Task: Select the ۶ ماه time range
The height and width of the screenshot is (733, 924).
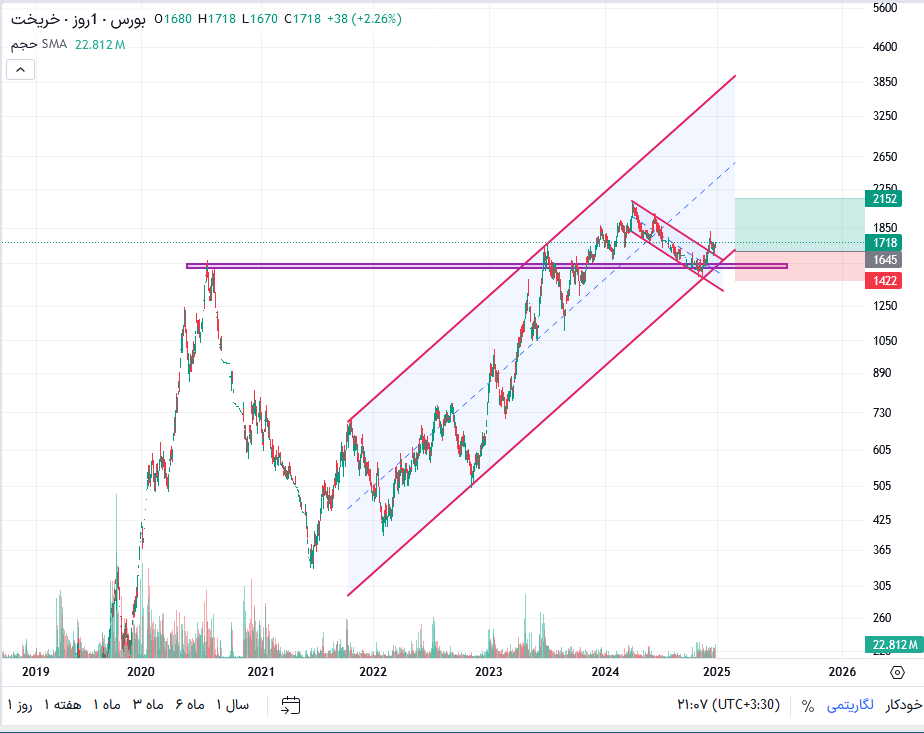Action: (190, 705)
